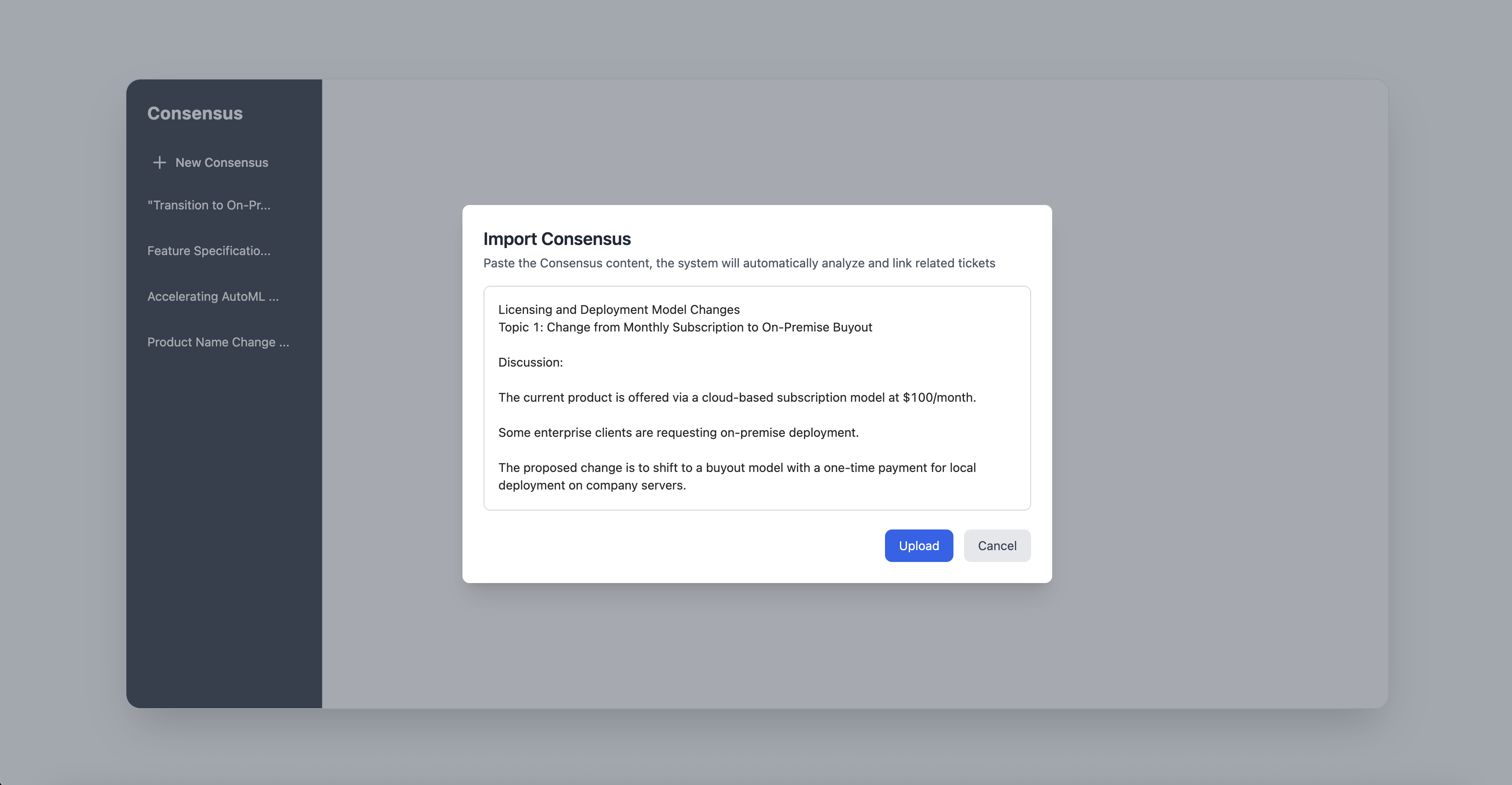The width and height of the screenshot is (1512, 785).
Task: Open the "Transition to On-Pr..." consensus
Action: pos(208,205)
